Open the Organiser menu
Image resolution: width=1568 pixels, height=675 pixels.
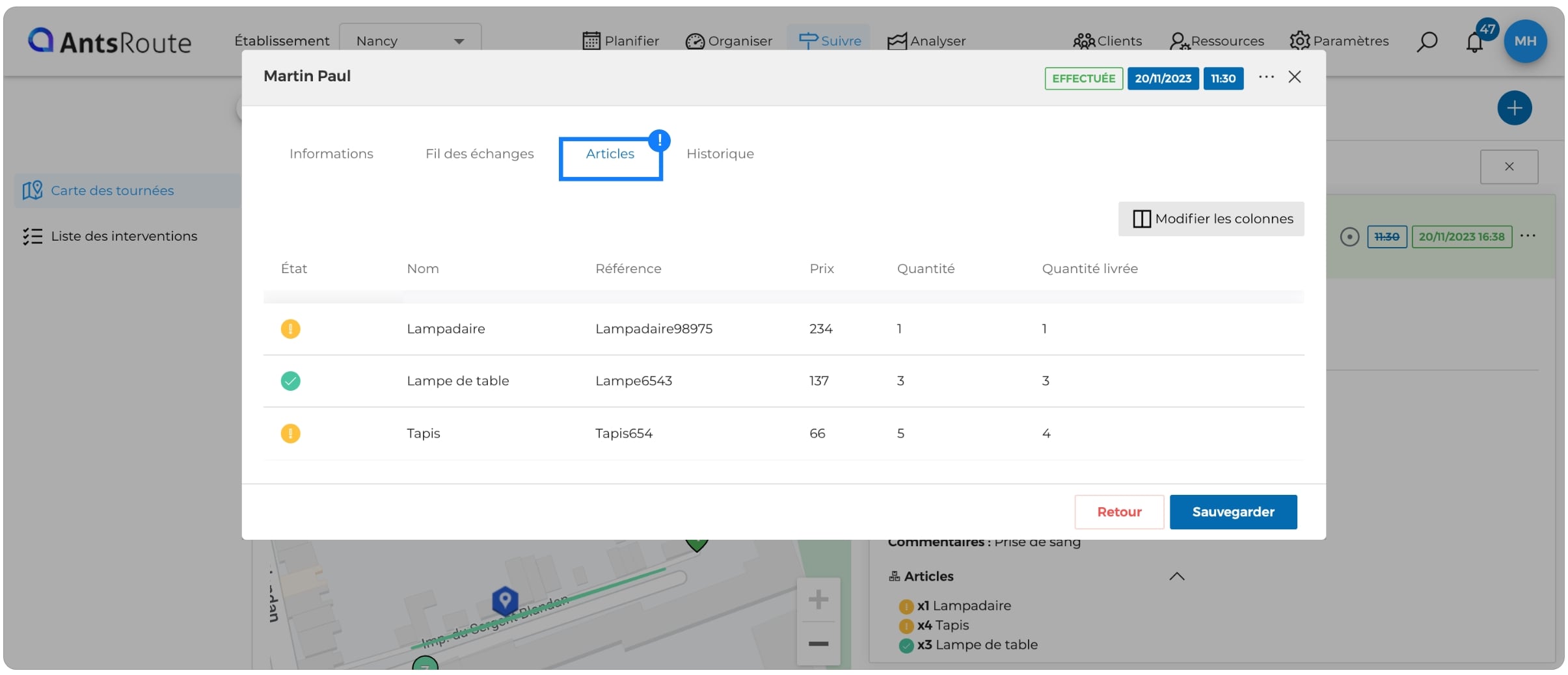729,41
